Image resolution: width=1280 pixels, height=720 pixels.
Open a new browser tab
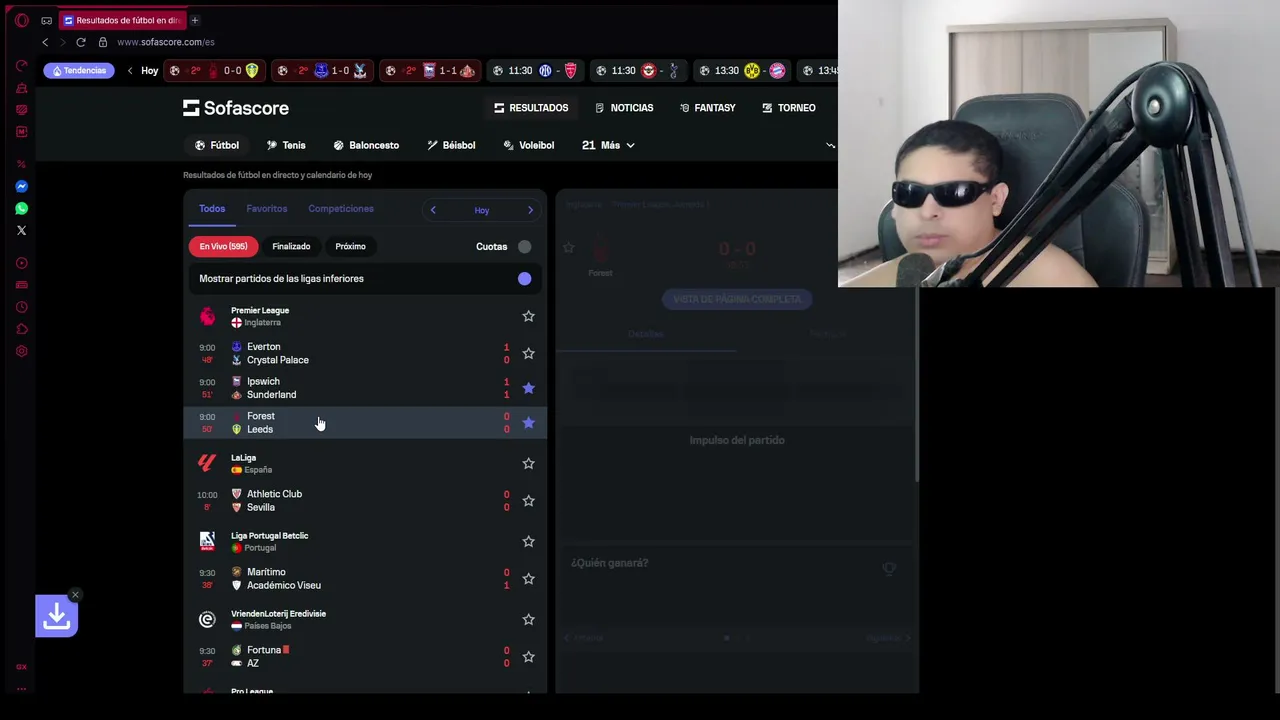click(x=195, y=20)
